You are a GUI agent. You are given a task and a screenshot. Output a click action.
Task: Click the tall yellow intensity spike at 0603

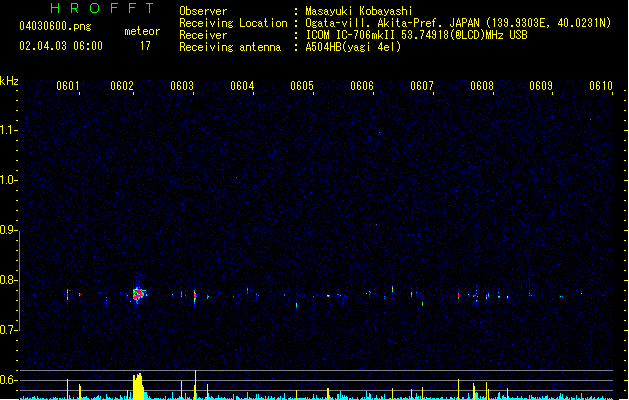pyautogui.click(x=195, y=384)
